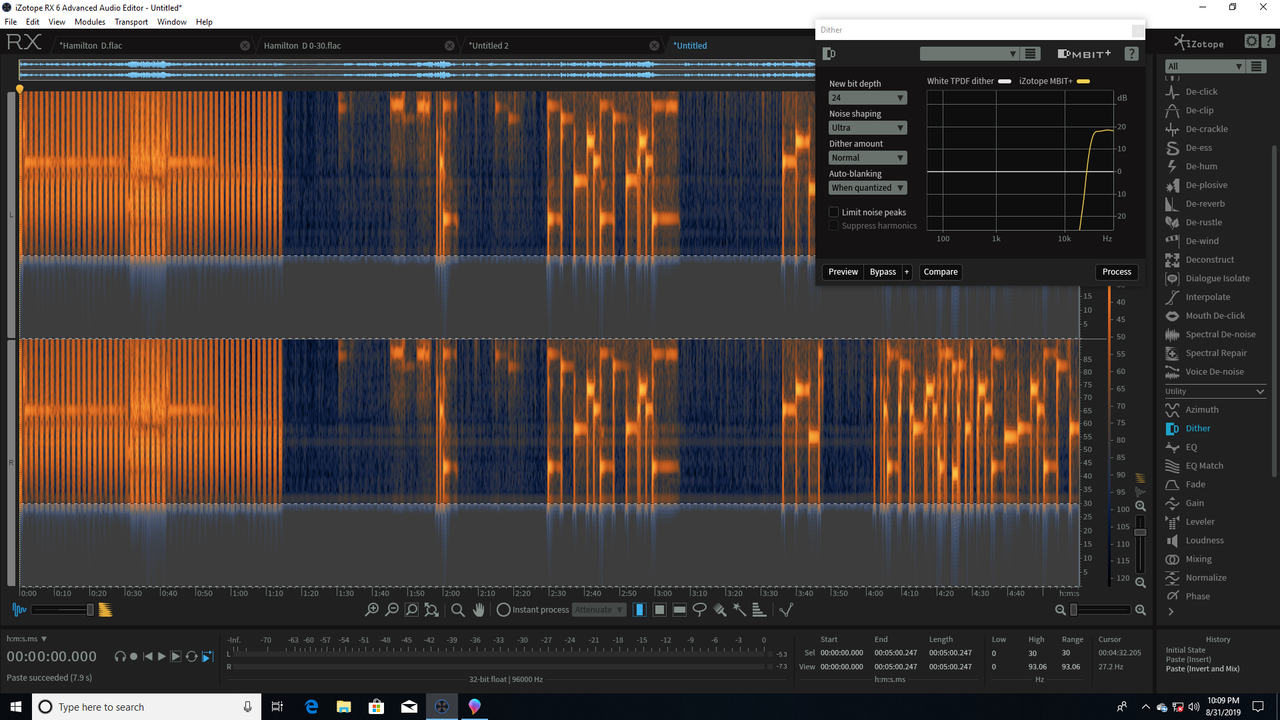
Task: Open the View menu
Action: tap(57, 22)
